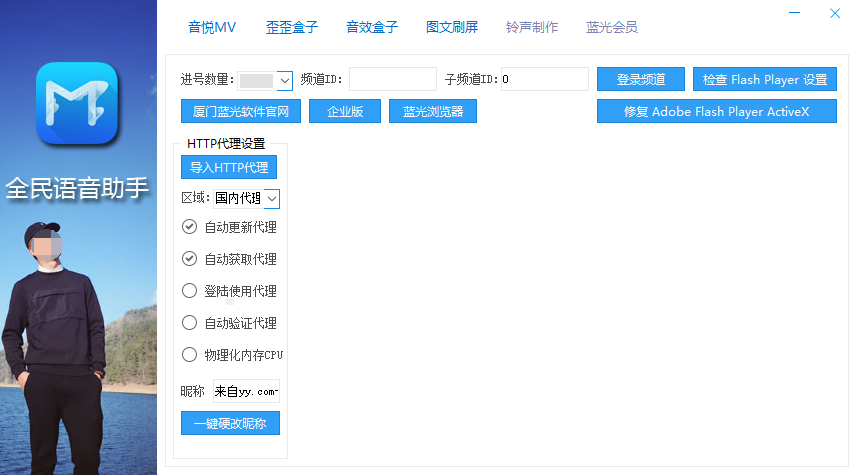Focus the 频道ID input field
This screenshot has height=475, width=849.
(x=393, y=79)
